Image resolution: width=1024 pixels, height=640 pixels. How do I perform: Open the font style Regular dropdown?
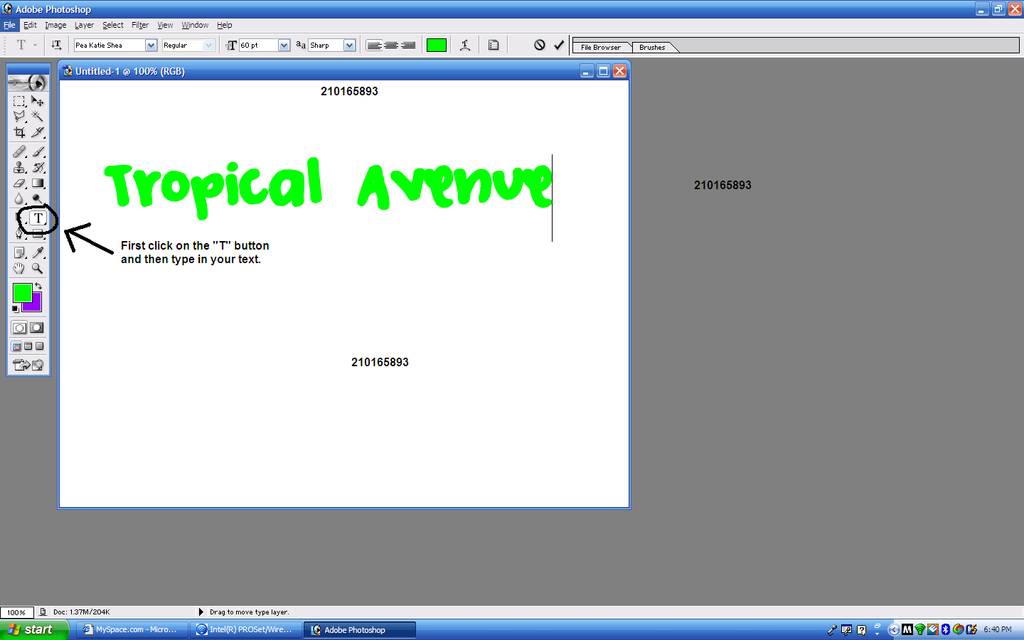coord(208,45)
